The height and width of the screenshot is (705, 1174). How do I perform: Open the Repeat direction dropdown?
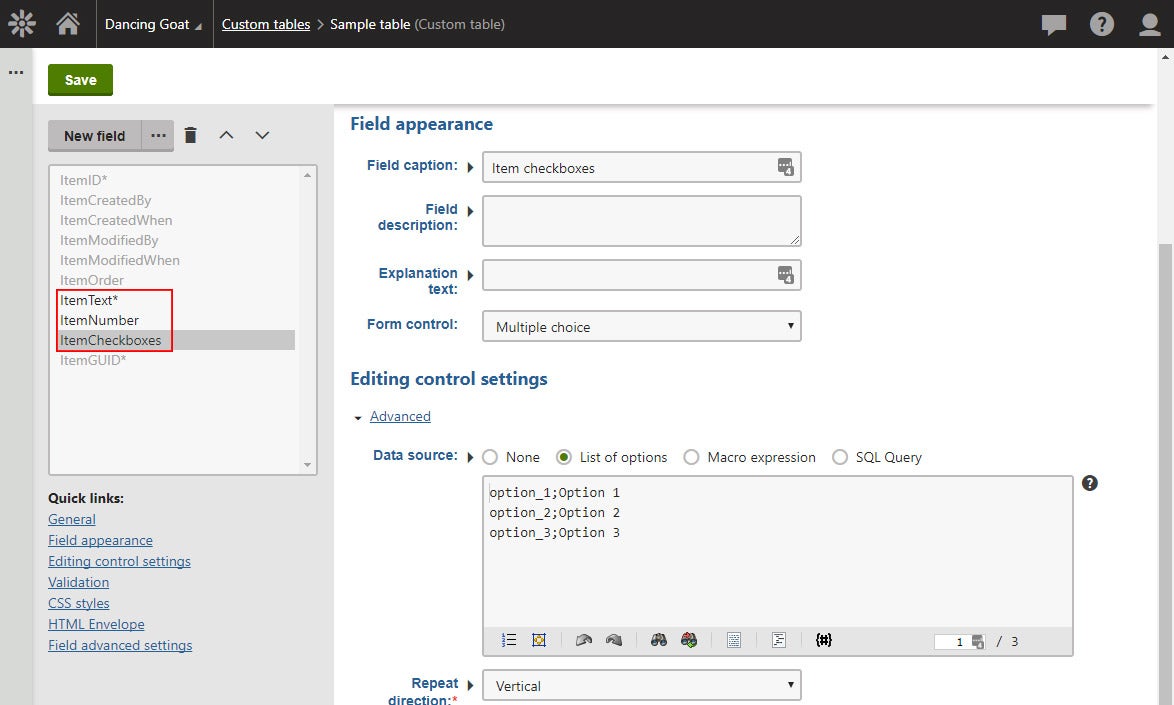(642, 686)
